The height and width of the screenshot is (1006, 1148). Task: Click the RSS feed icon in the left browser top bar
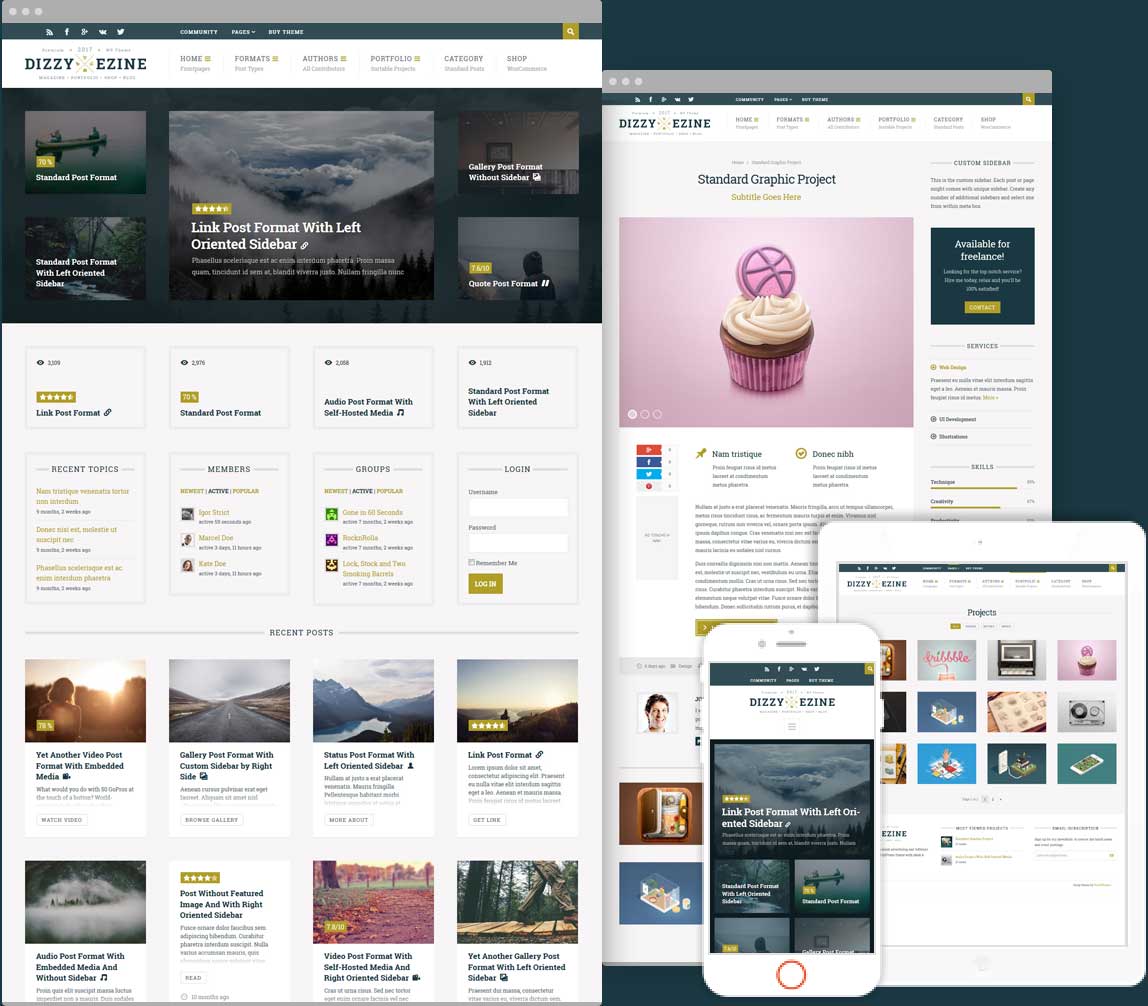pyautogui.click(x=49, y=32)
